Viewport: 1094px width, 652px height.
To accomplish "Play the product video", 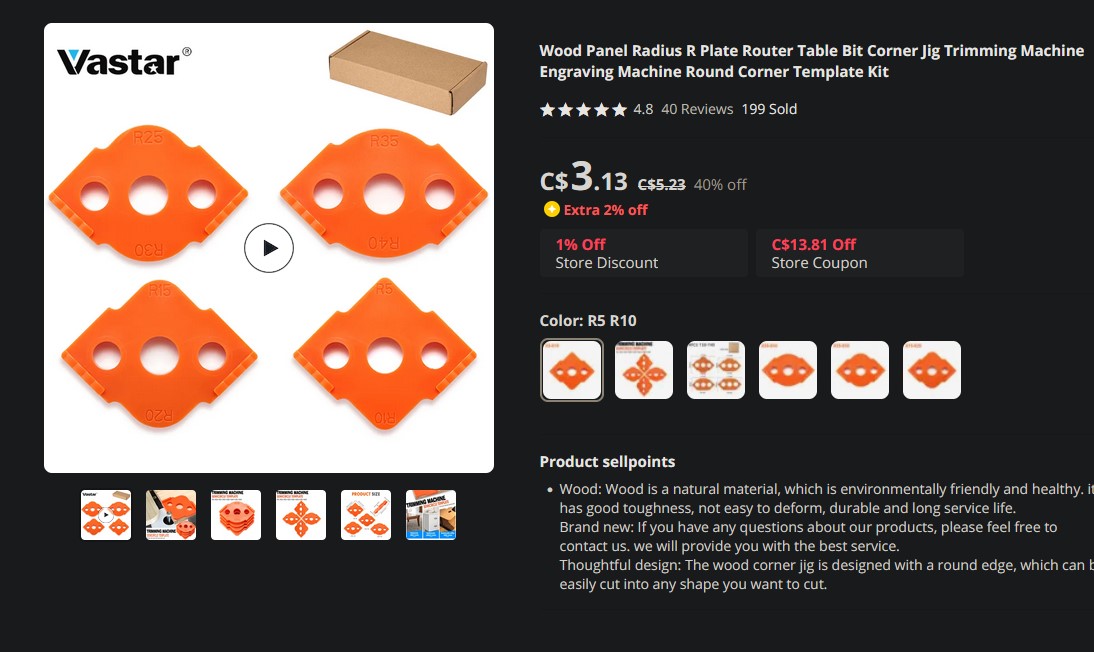I will point(269,248).
